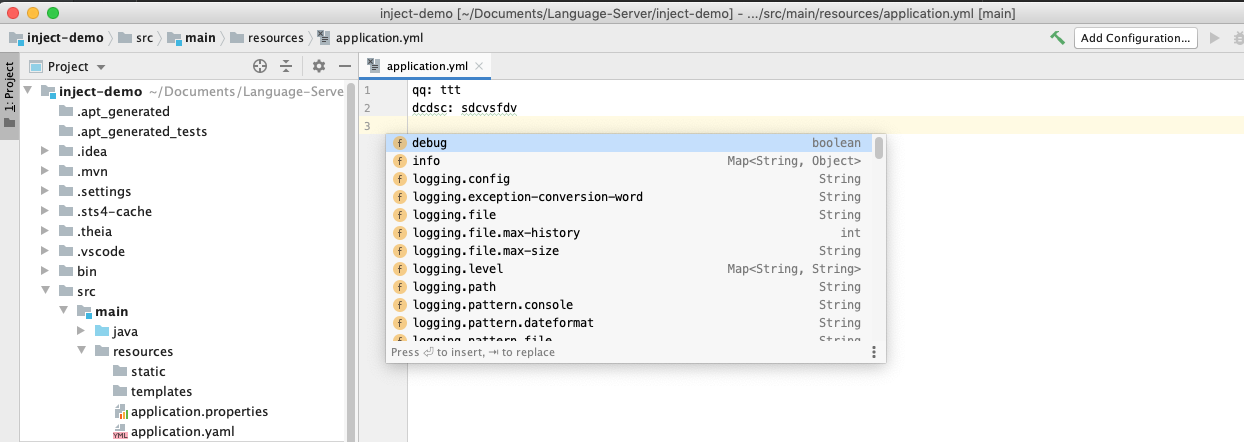Close the application.yml tab
The height and width of the screenshot is (442, 1244).
pyautogui.click(x=480, y=67)
